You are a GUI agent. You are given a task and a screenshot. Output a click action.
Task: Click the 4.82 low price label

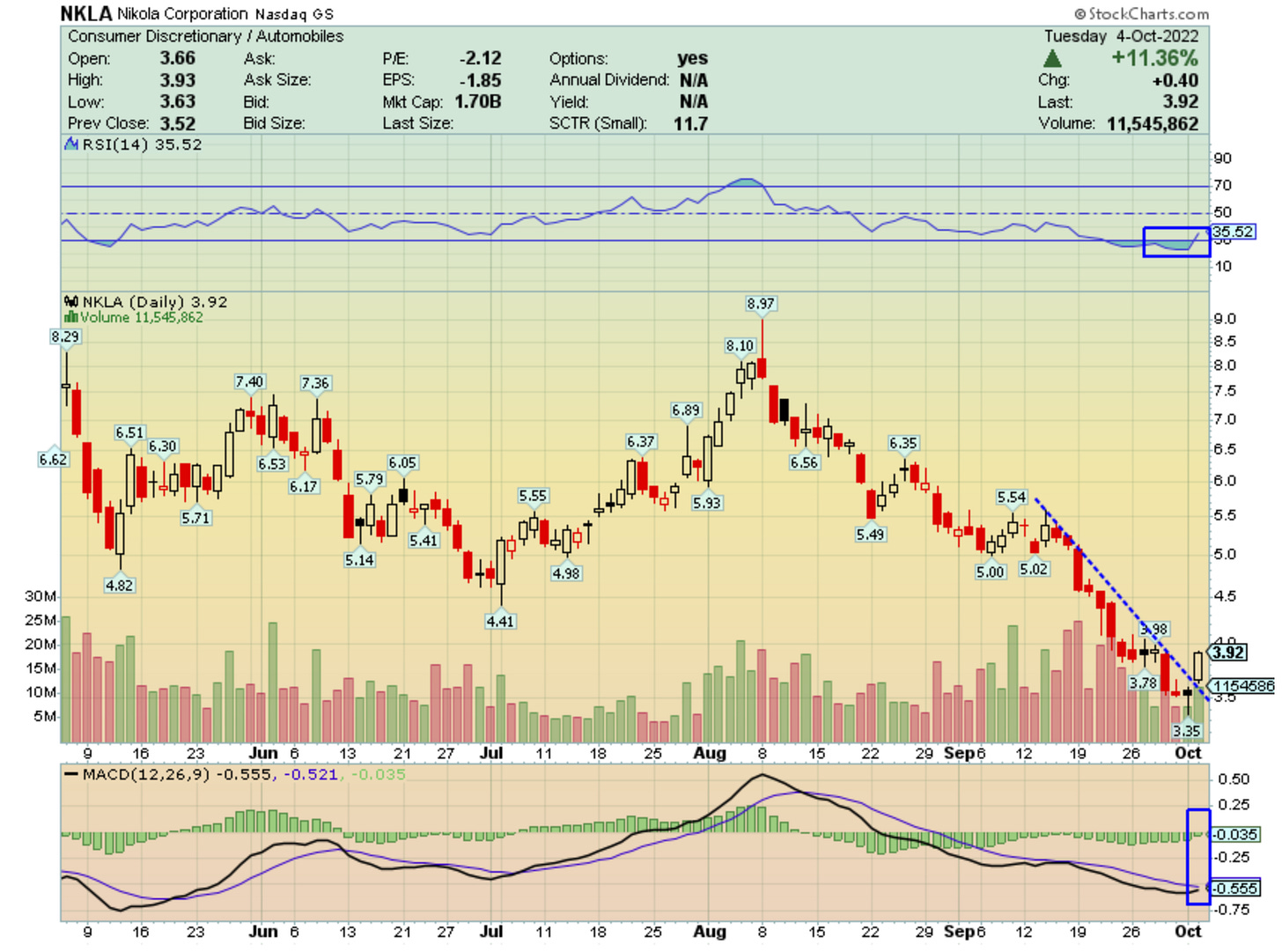point(119,585)
